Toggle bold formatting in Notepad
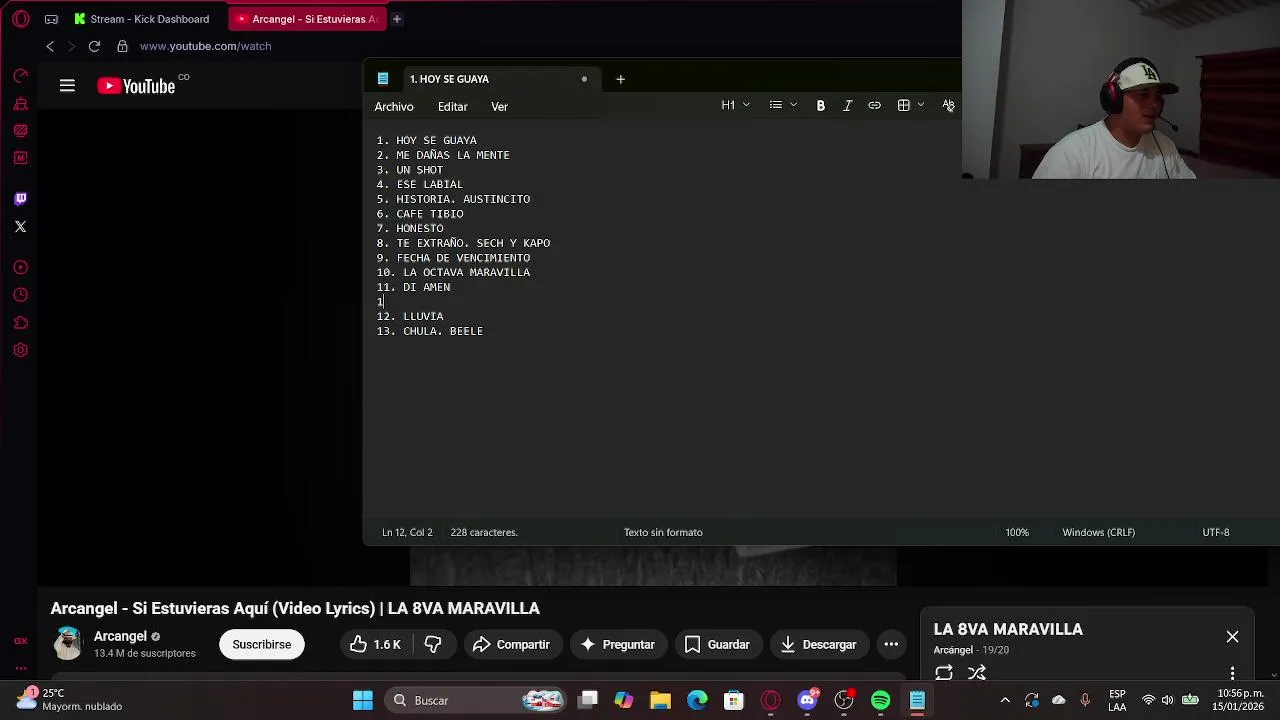 pos(820,105)
